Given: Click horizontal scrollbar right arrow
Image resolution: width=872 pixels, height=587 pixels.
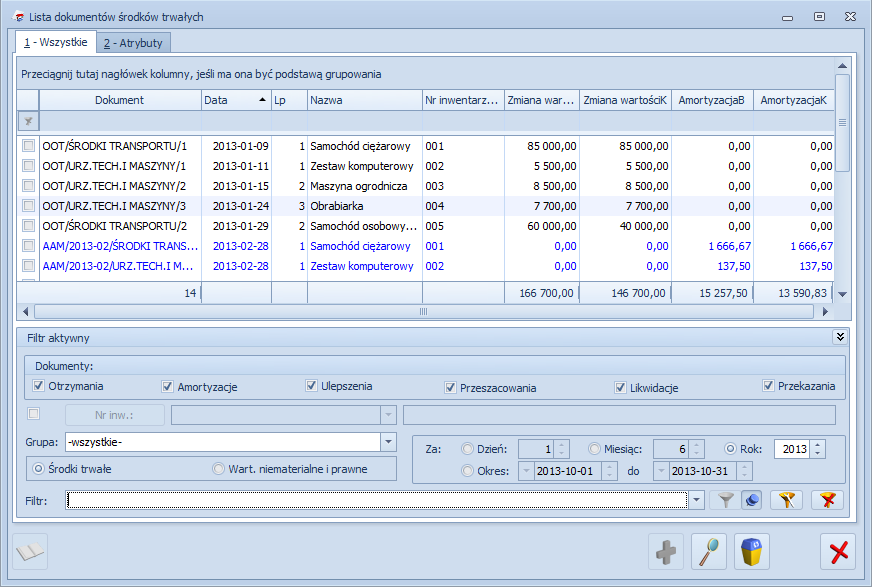Looking at the screenshot, I should point(825,312).
